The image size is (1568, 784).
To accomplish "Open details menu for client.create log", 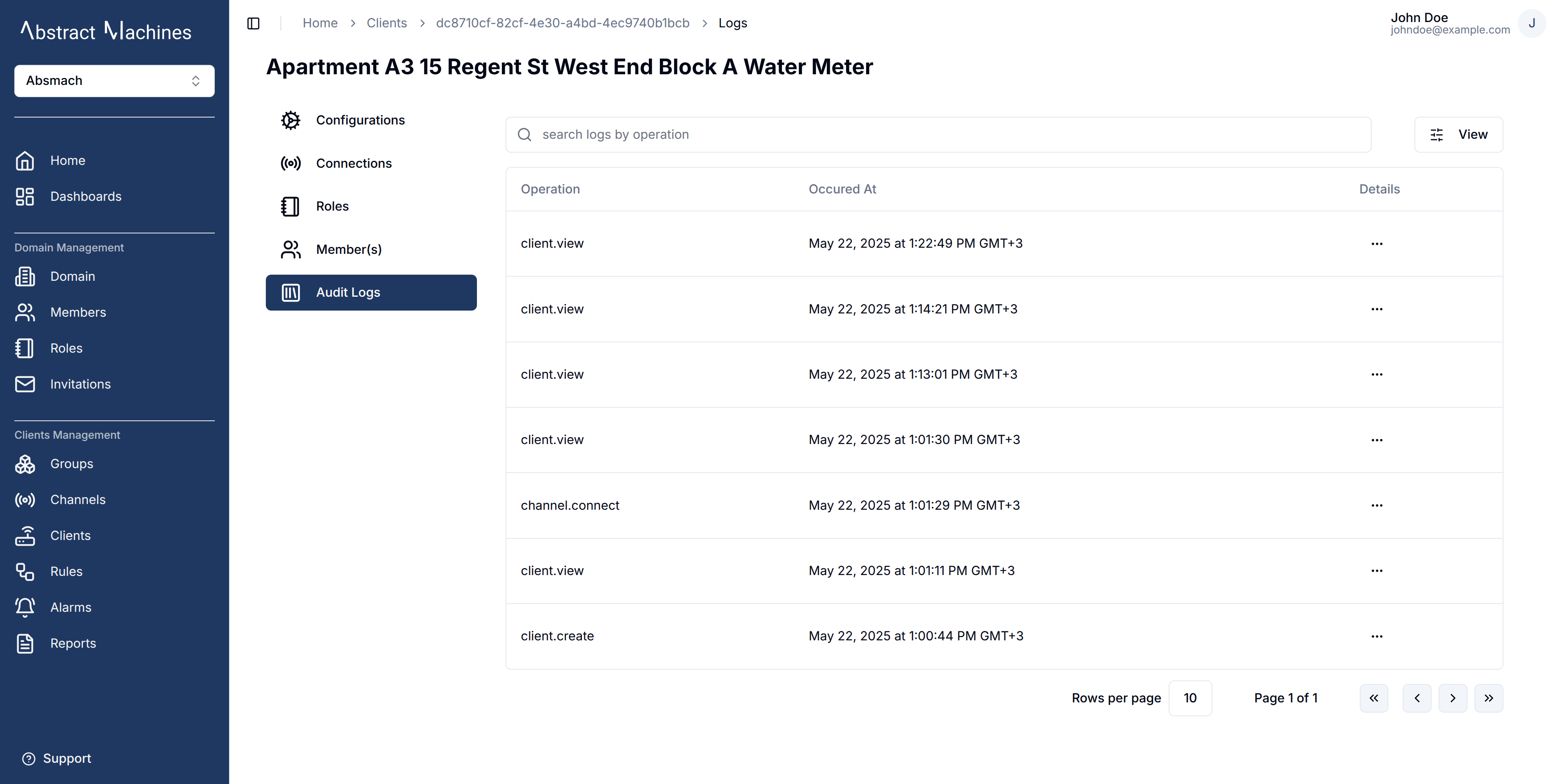I will tap(1377, 636).
